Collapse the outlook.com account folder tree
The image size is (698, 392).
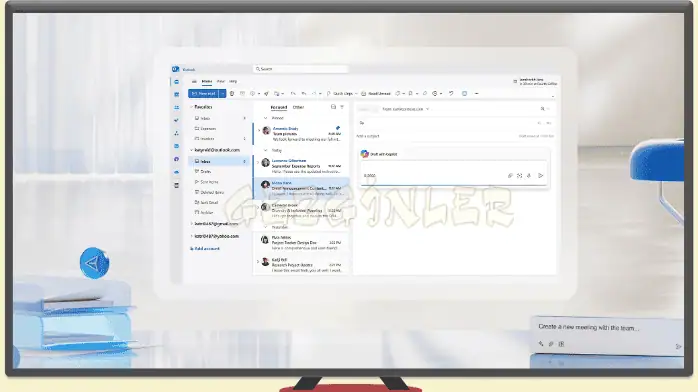pyautogui.click(x=191, y=150)
